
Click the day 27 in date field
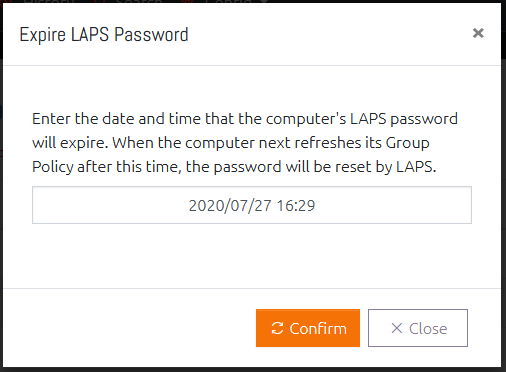coord(263,206)
